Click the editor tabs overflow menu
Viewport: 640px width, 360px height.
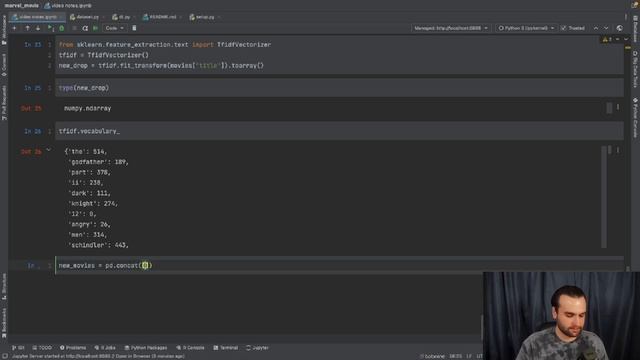pyautogui.click(x=626, y=17)
